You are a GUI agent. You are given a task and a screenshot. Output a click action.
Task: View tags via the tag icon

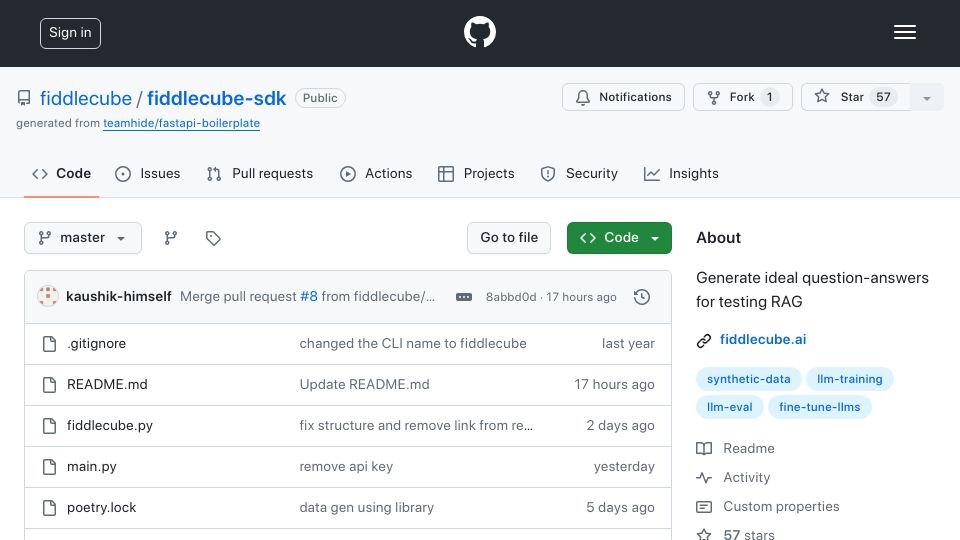point(213,238)
